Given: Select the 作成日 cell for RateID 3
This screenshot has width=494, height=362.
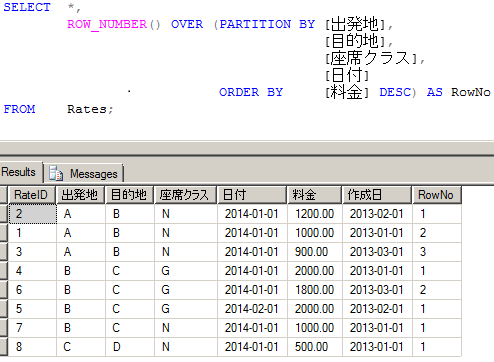Looking at the screenshot, I should click(377, 252).
